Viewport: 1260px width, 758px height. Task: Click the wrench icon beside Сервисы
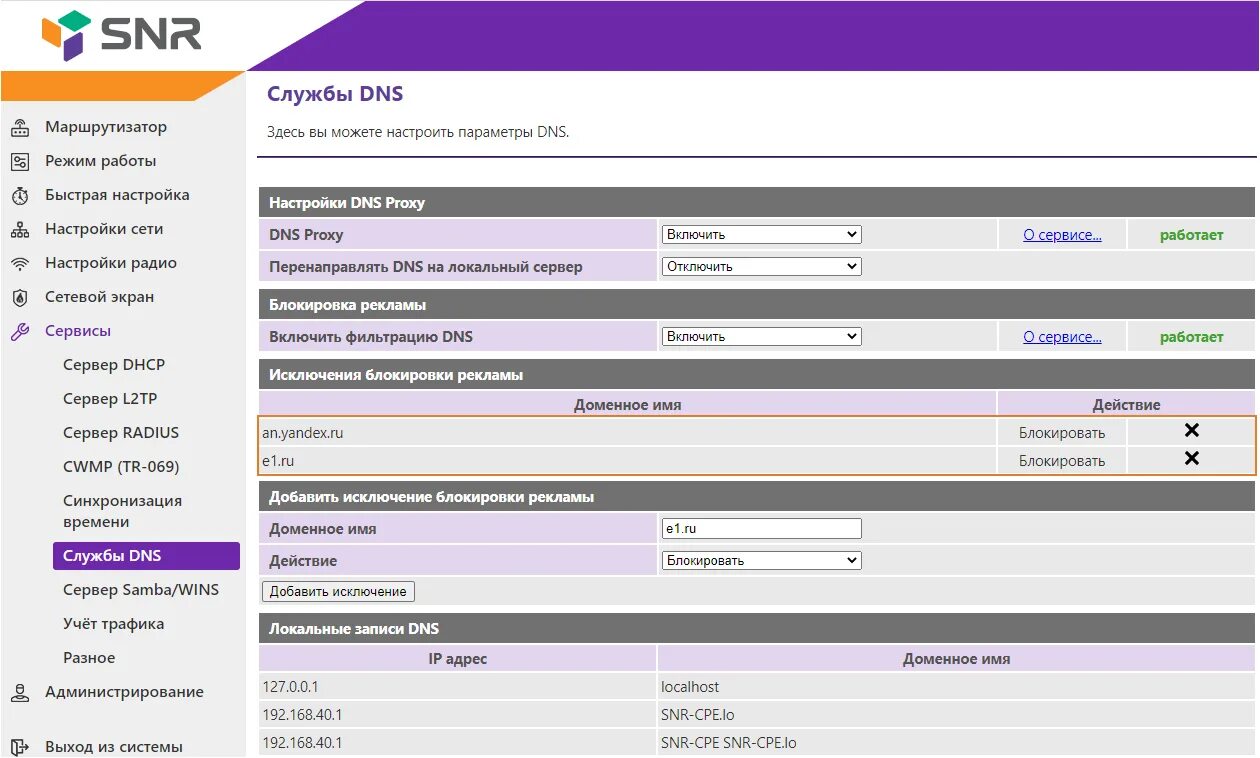click(x=20, y=332)
